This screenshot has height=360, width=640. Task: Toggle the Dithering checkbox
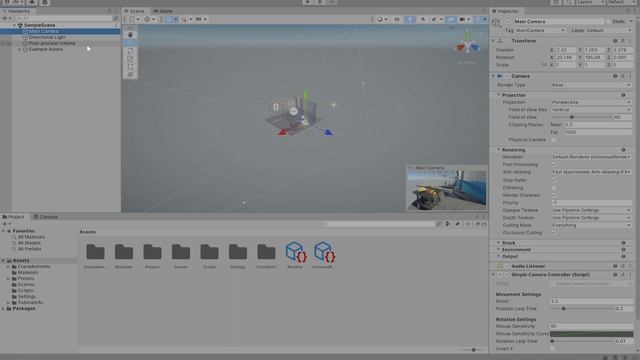[x=554, y=188]
